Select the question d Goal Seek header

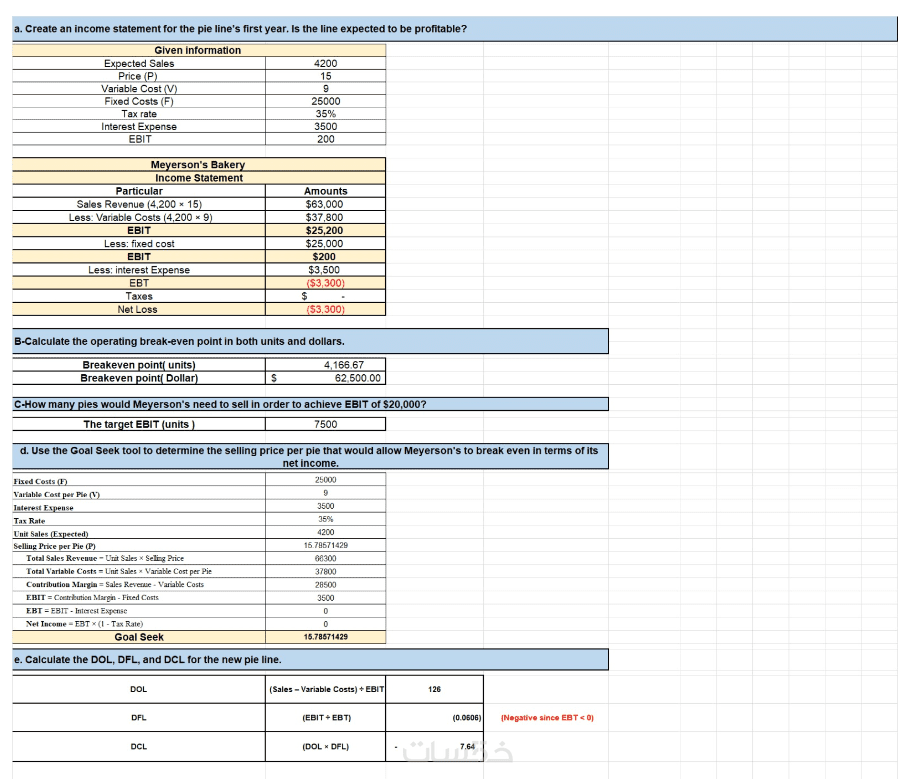(310, 456)
